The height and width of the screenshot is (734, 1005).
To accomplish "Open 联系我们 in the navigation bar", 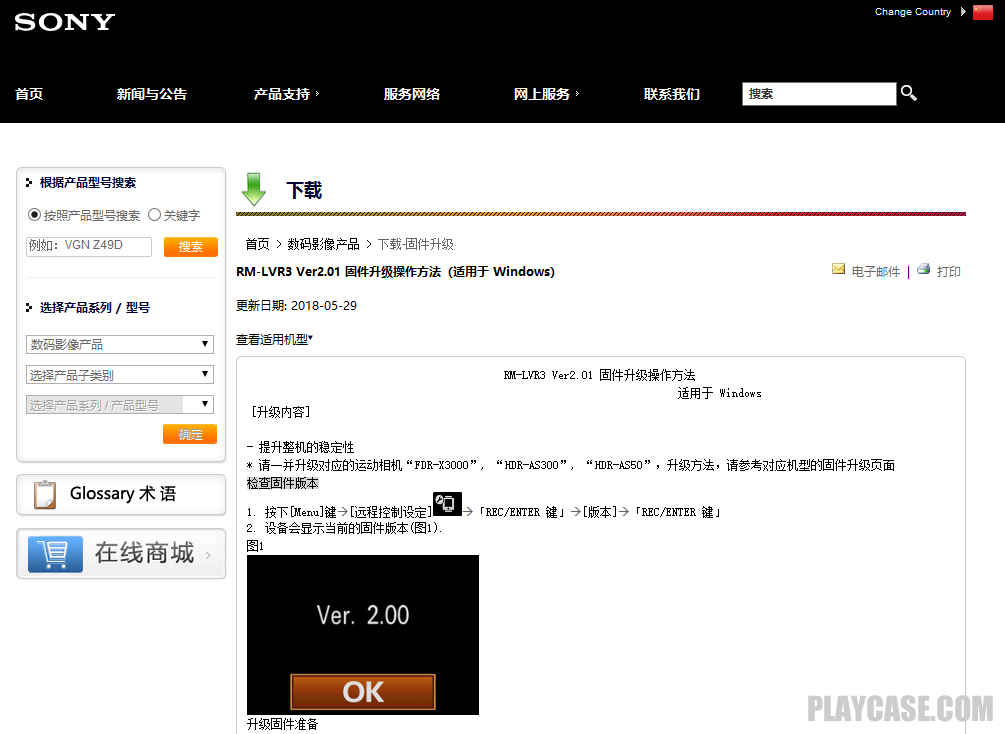I will click(672, 94).
